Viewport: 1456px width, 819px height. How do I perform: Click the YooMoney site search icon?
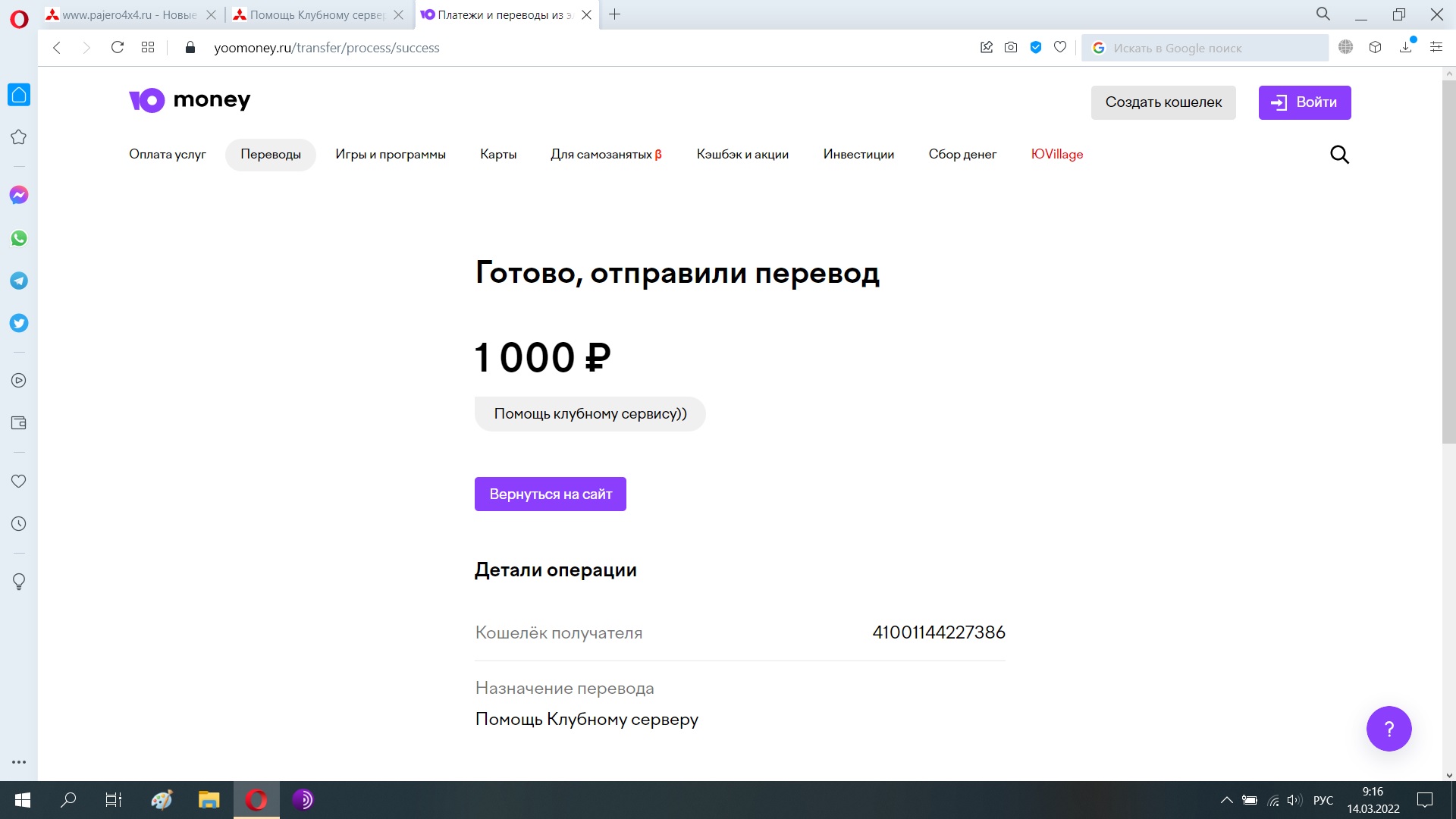1339,155
